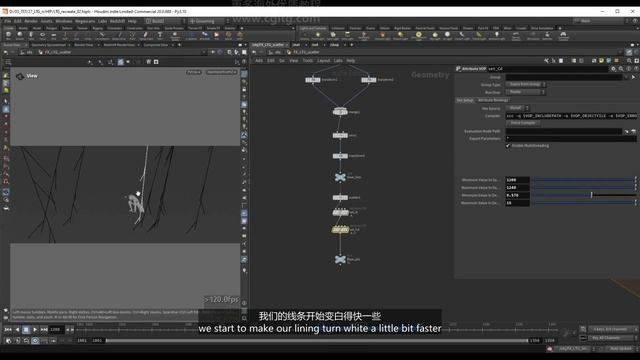Toggle real time playback button
Screen dimensions: 640x360
click(35, 340)
